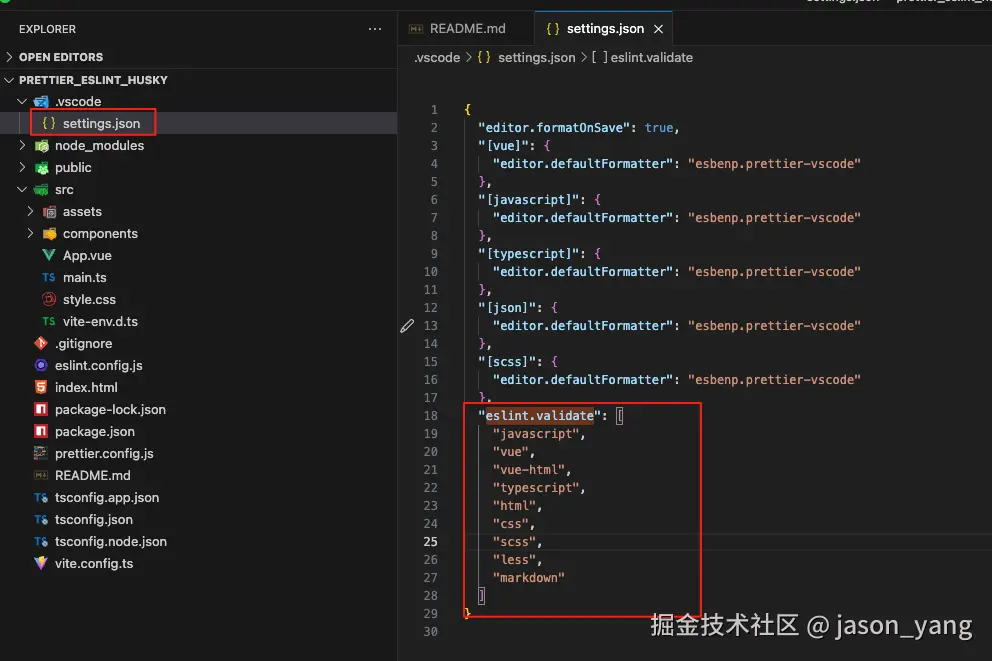Click the assets folder icon
The width and height of the screenshot is (992, 661).
coord(49,211)
